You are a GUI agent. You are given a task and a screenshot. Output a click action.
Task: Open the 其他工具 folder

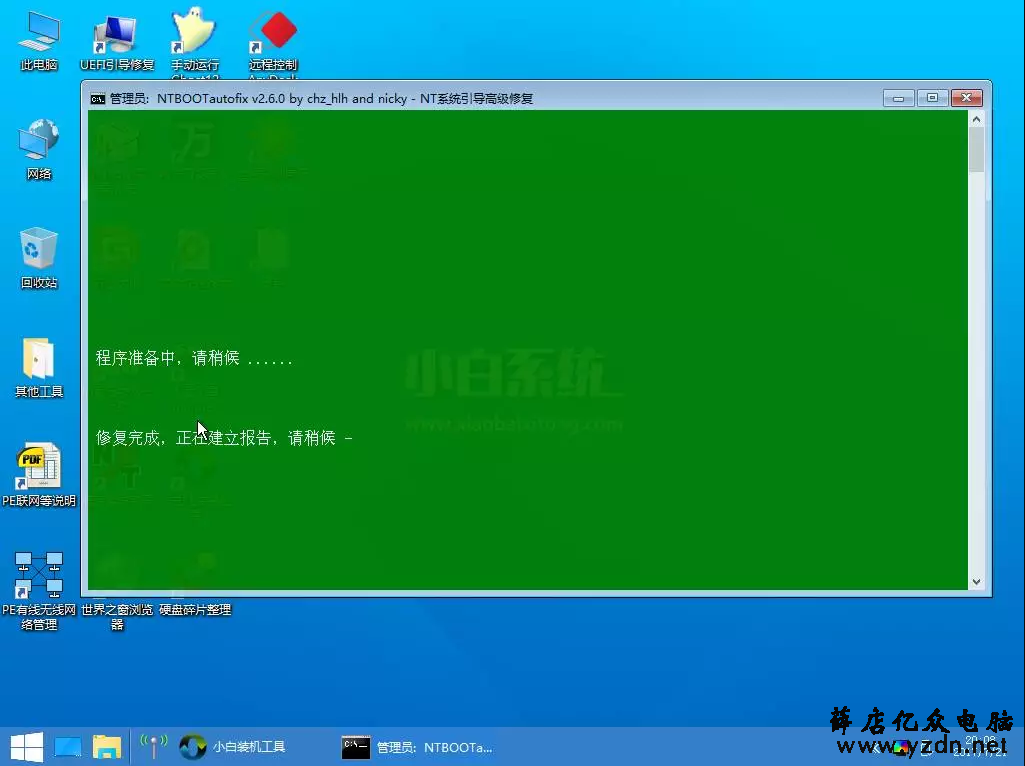[39, 367]
